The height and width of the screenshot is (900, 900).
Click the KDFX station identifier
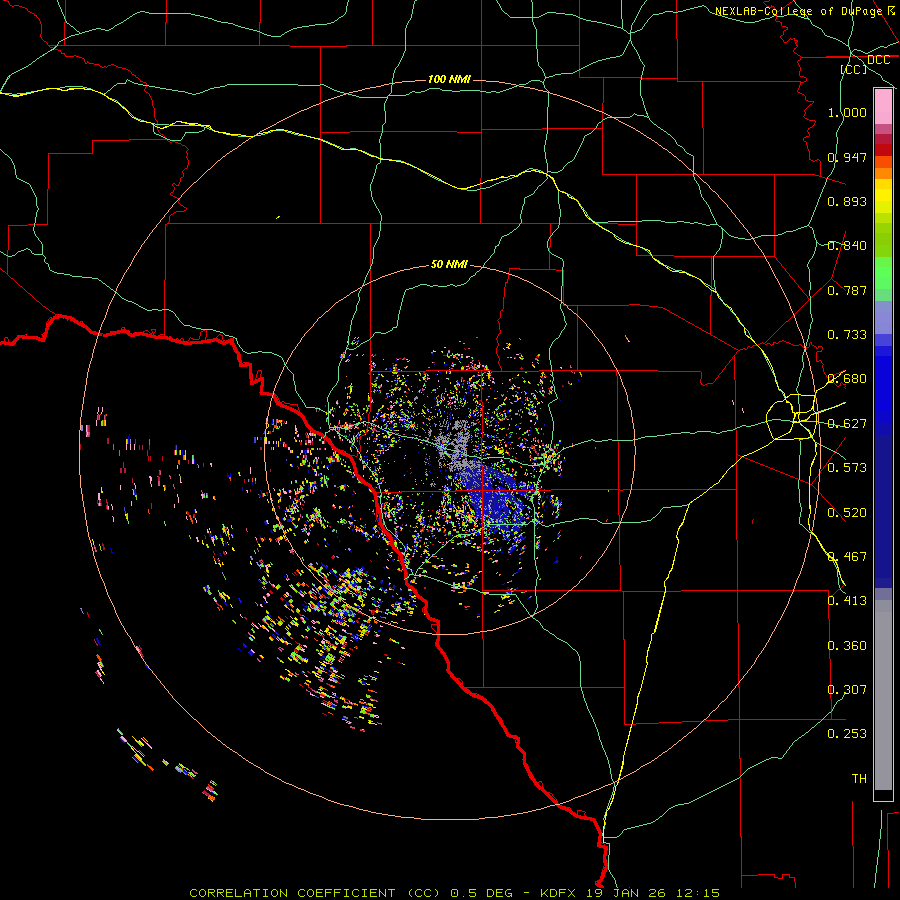click(x=560, y=893)
